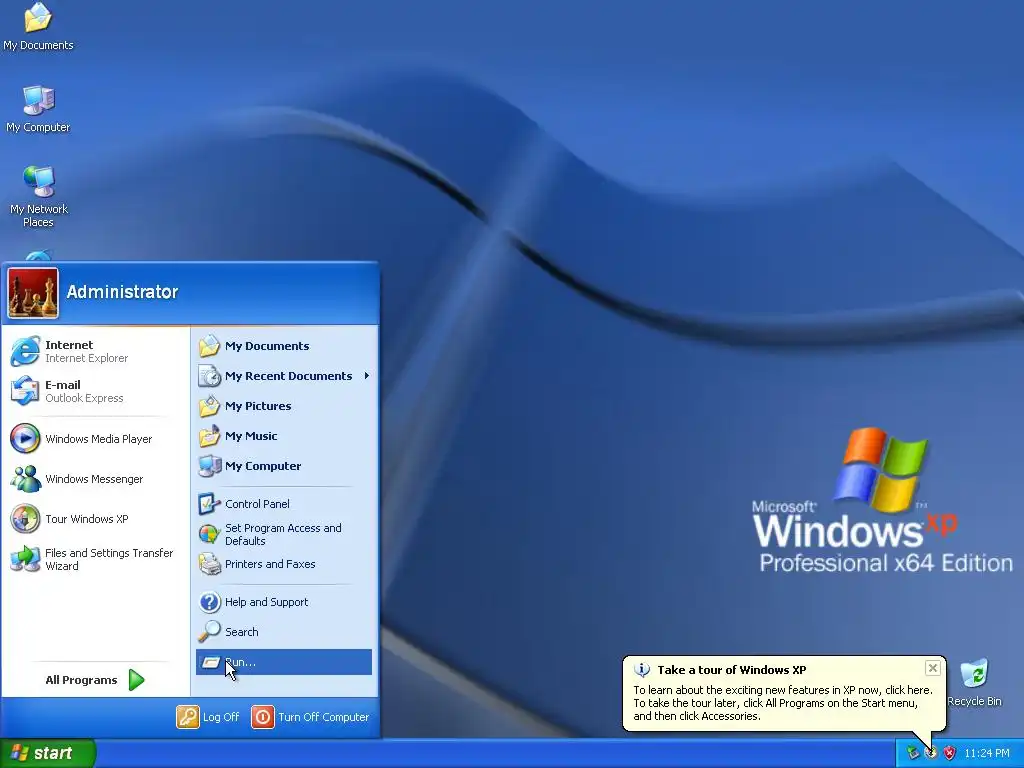
Task: Click the tour notification tray icon
Action: tap(931, 753)
